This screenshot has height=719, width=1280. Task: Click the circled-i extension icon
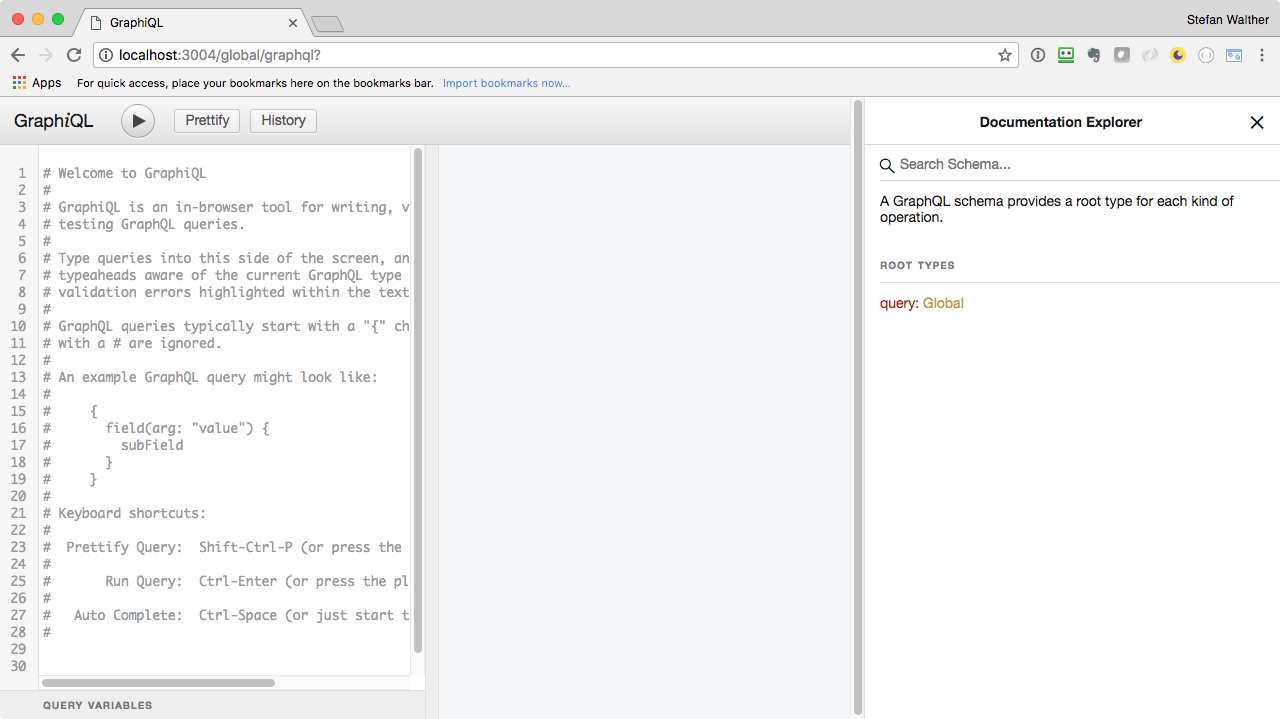(x=1038, y=55)
